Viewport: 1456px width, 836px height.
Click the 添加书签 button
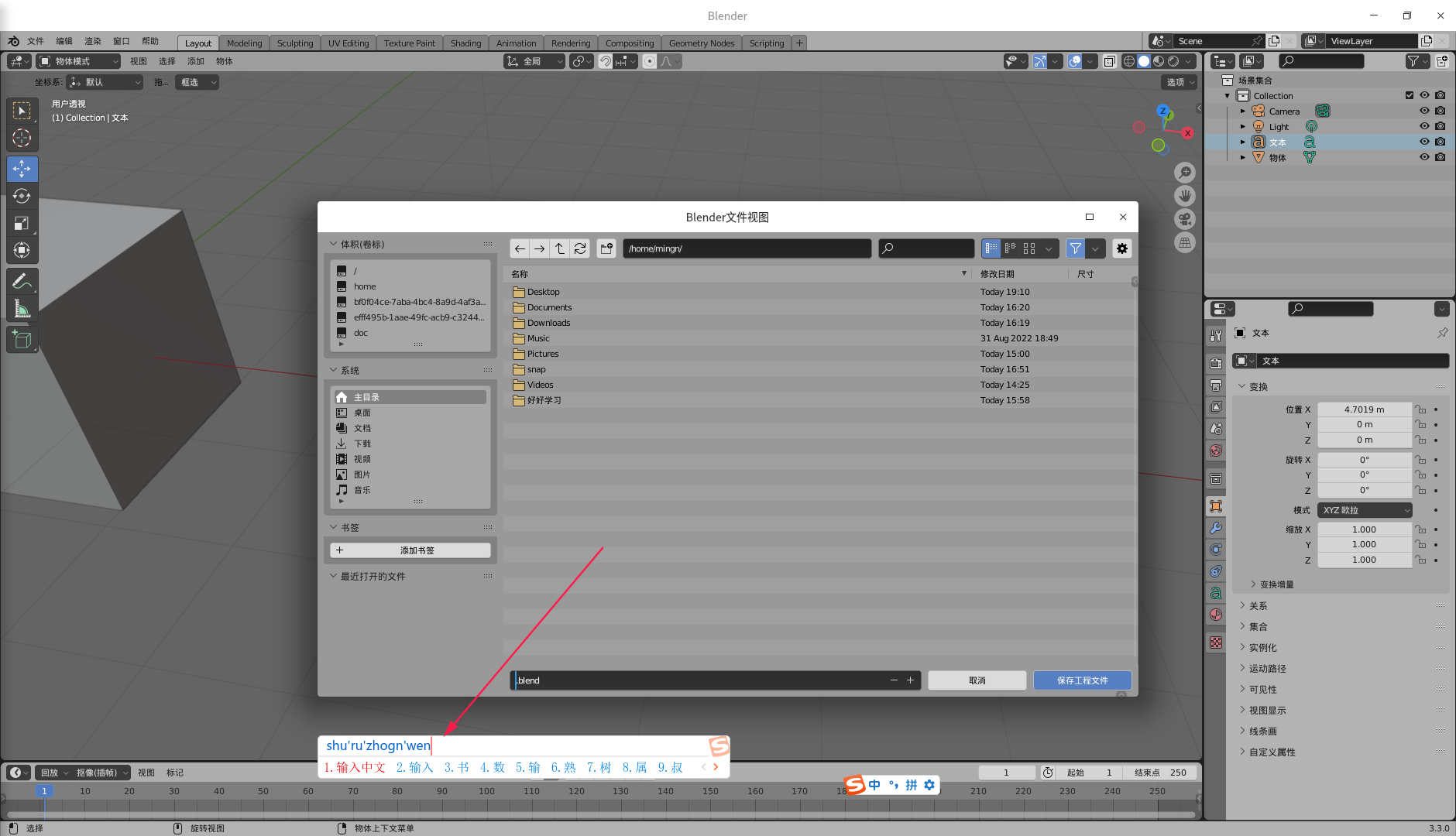click(410, 550)
